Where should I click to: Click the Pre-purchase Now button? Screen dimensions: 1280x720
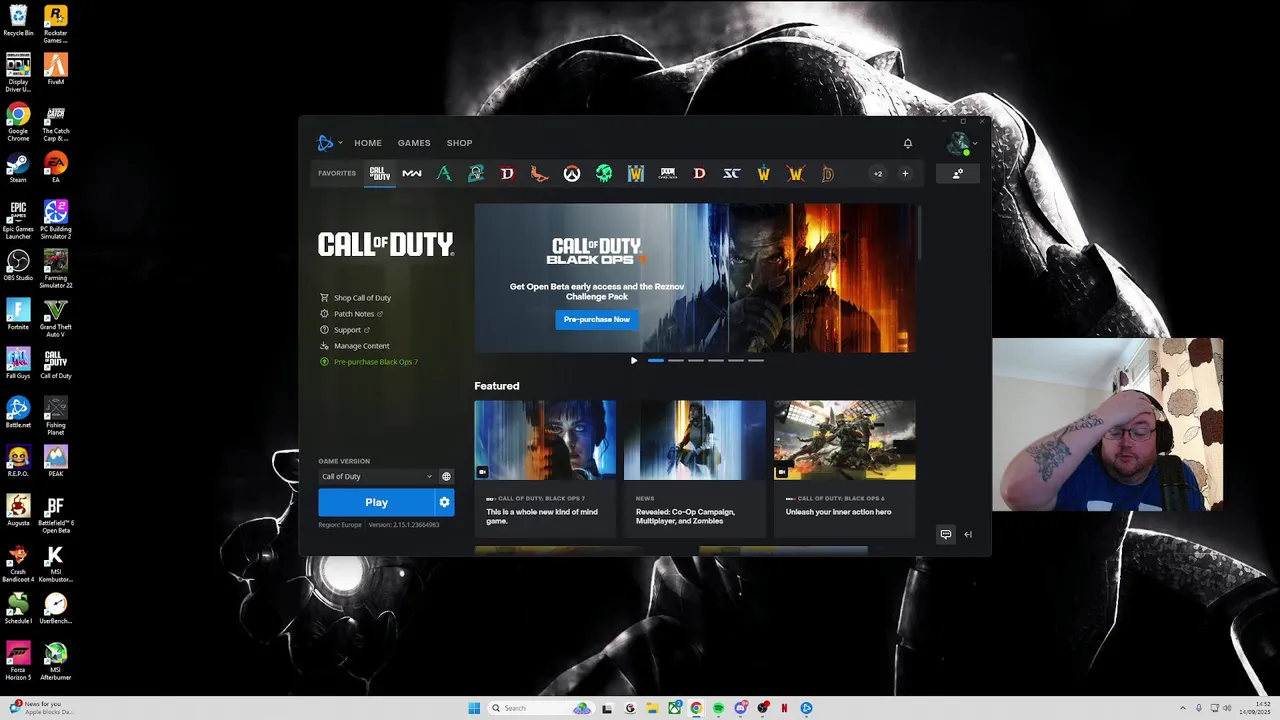pyautogui.click(x=596, y=319)
